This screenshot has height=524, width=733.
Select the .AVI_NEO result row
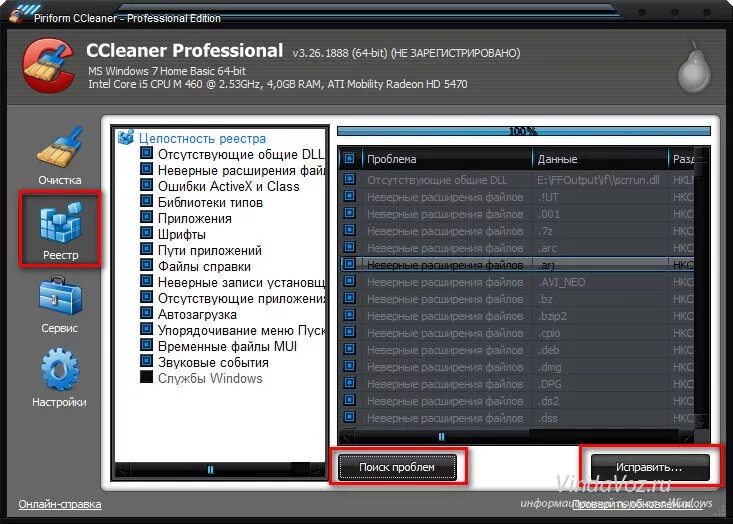point(518,282)
